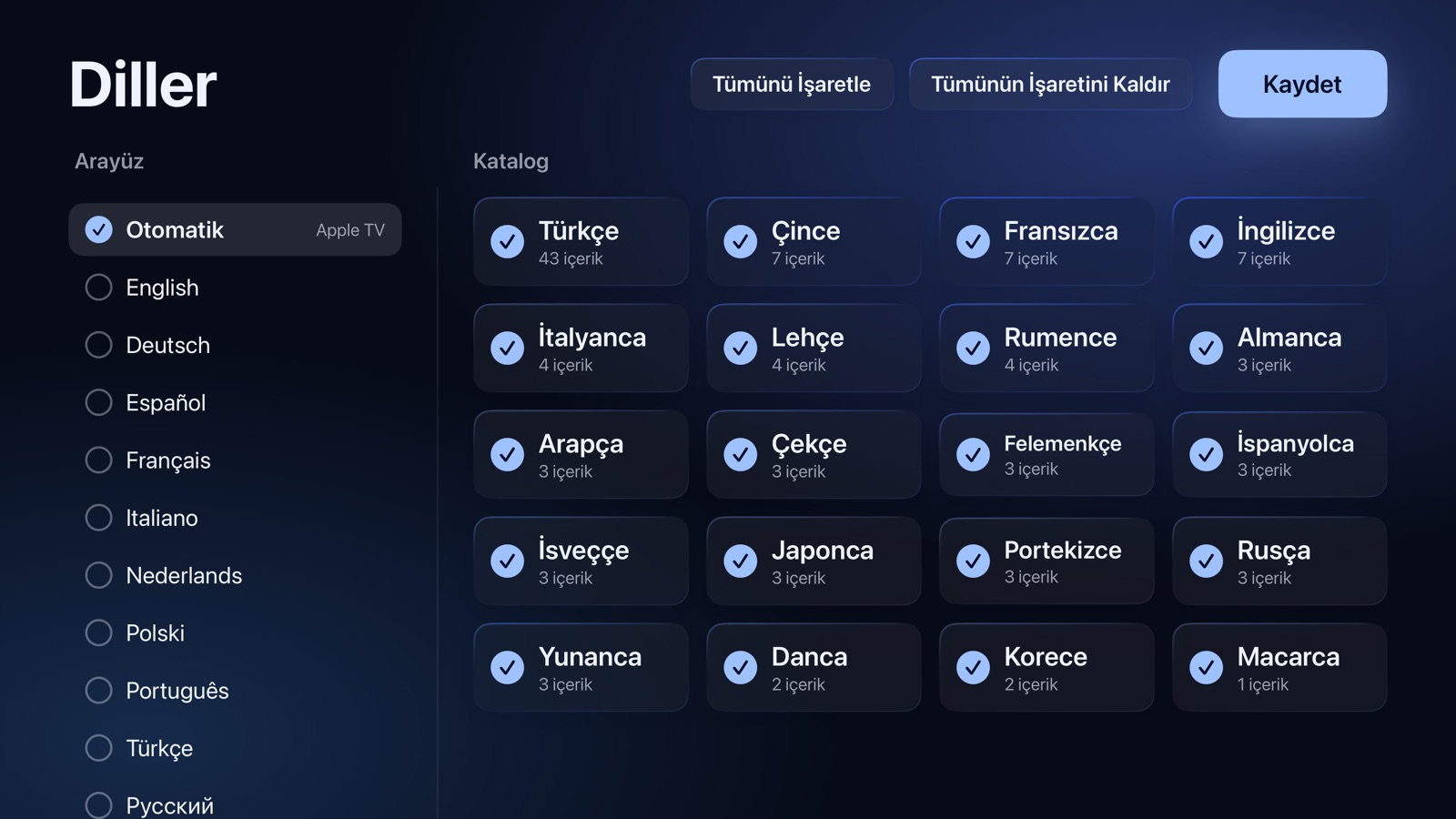The height and width of the screenshot is (819, 1456).
Task: Toggle the Lehçe catalog tile
Action: [x=814, y=349]
